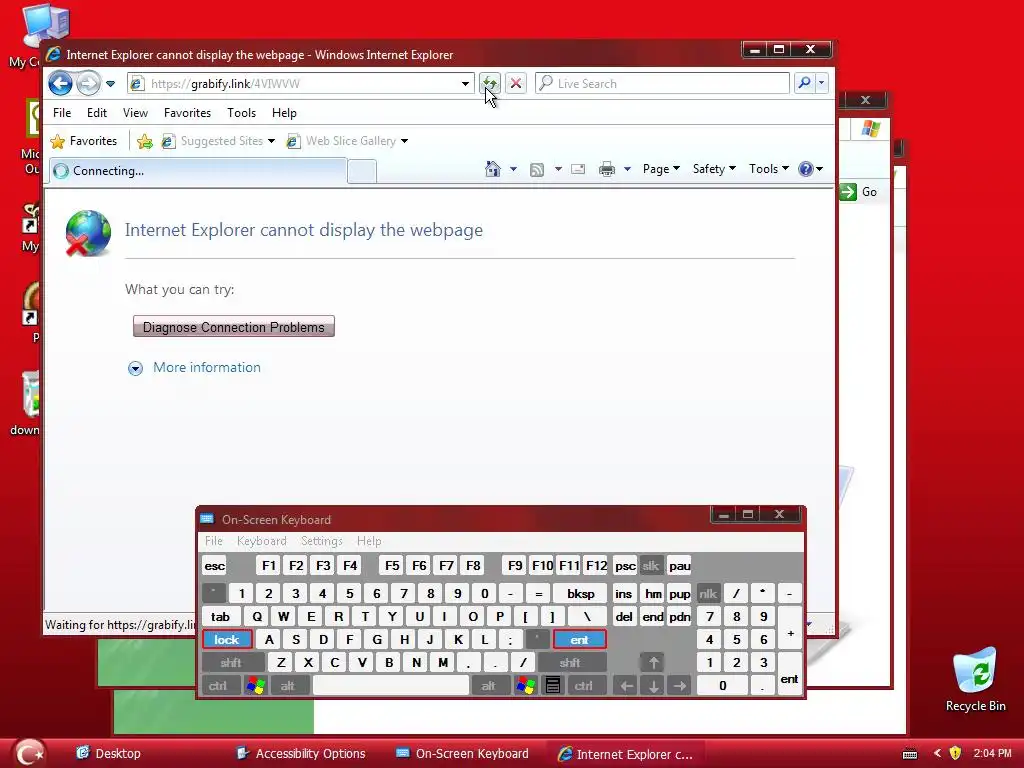The height and width of the screenshot is (768, 1024).
Task: Toggle the nlk num lock key
Action: (x=708, y=594)
